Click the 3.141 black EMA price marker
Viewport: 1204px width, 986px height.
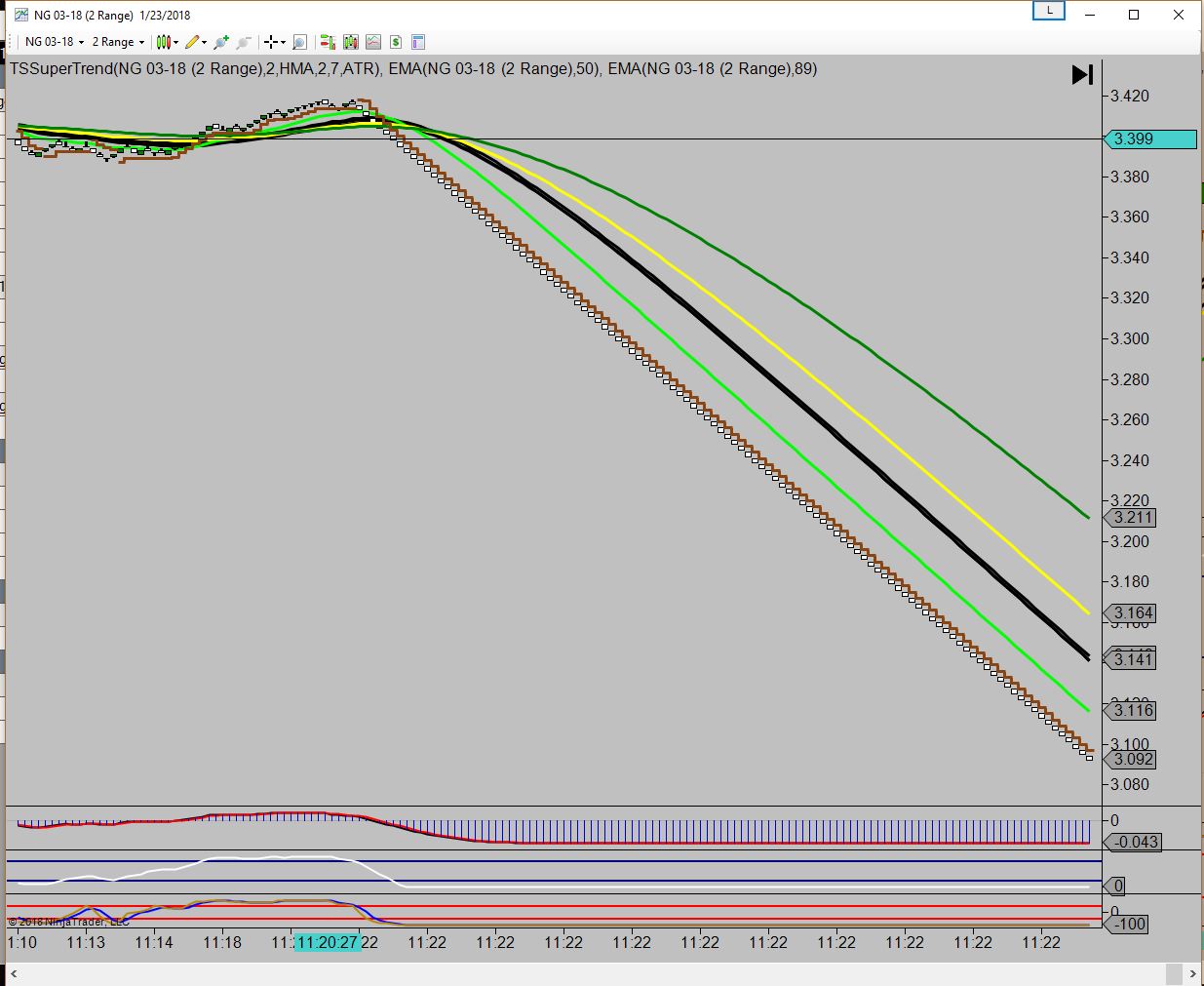(1130, 659)
